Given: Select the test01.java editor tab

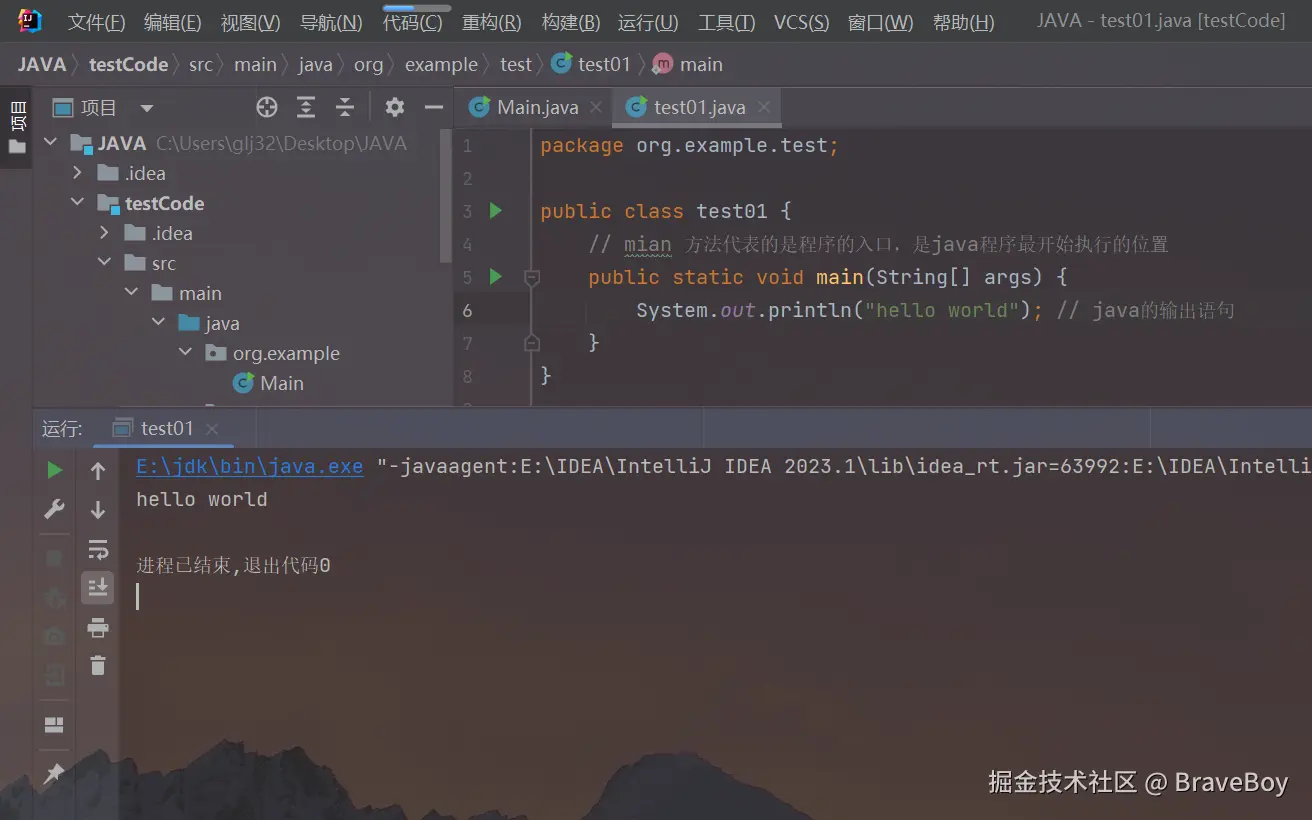Looking at the screenshot, I should click(697, 107).
